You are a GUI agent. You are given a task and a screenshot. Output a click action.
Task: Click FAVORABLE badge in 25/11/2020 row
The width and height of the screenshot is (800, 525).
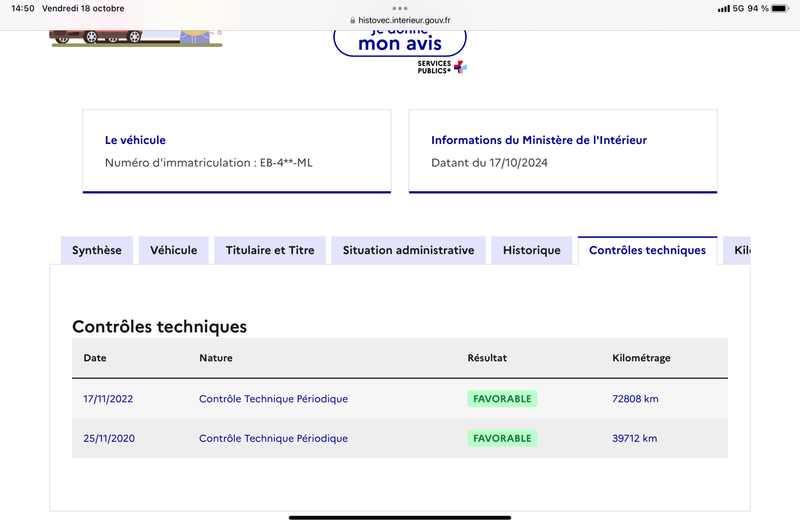tap(502, 438)
